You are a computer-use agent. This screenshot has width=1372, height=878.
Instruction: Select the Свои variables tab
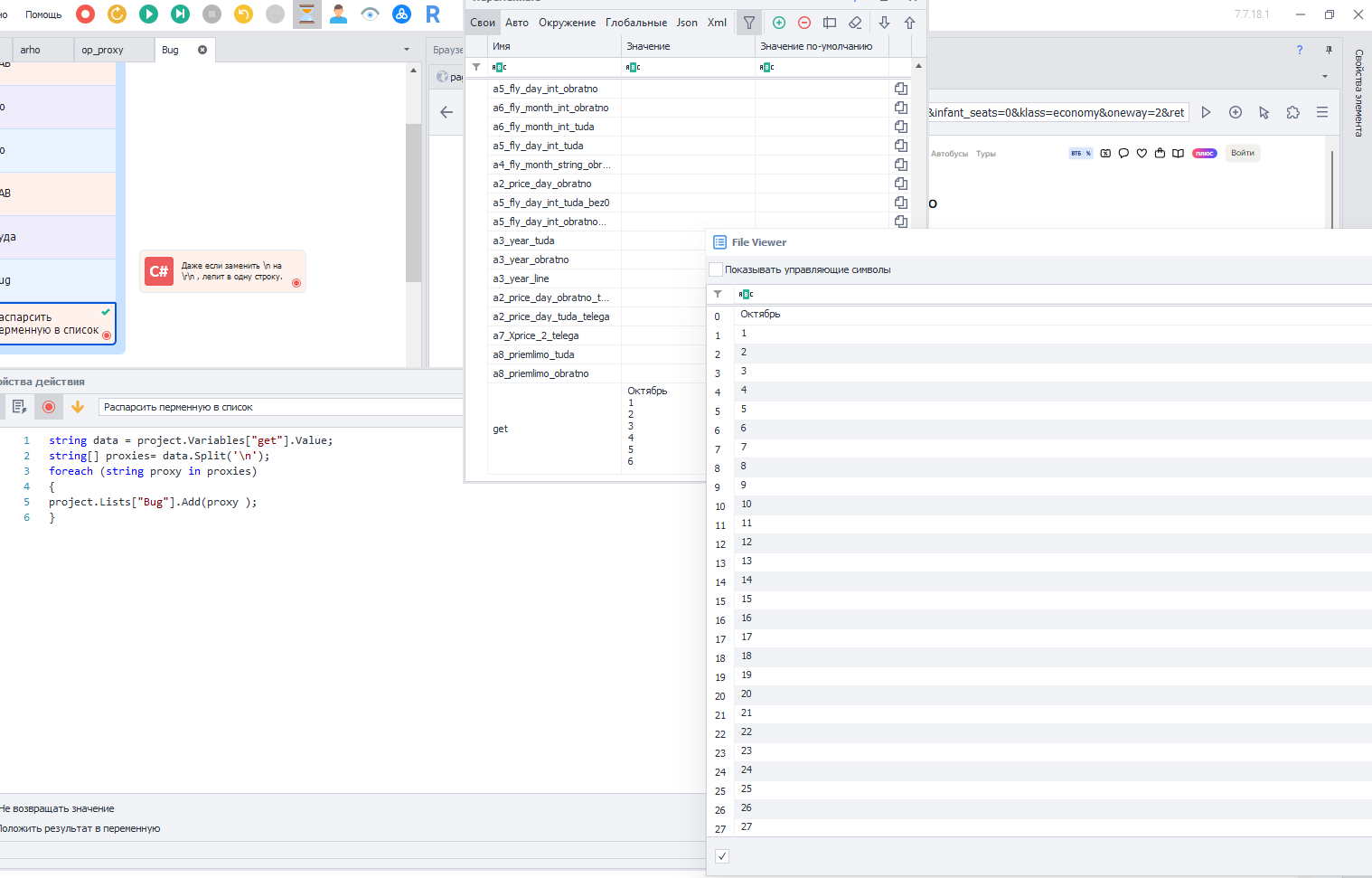[483, 23]
